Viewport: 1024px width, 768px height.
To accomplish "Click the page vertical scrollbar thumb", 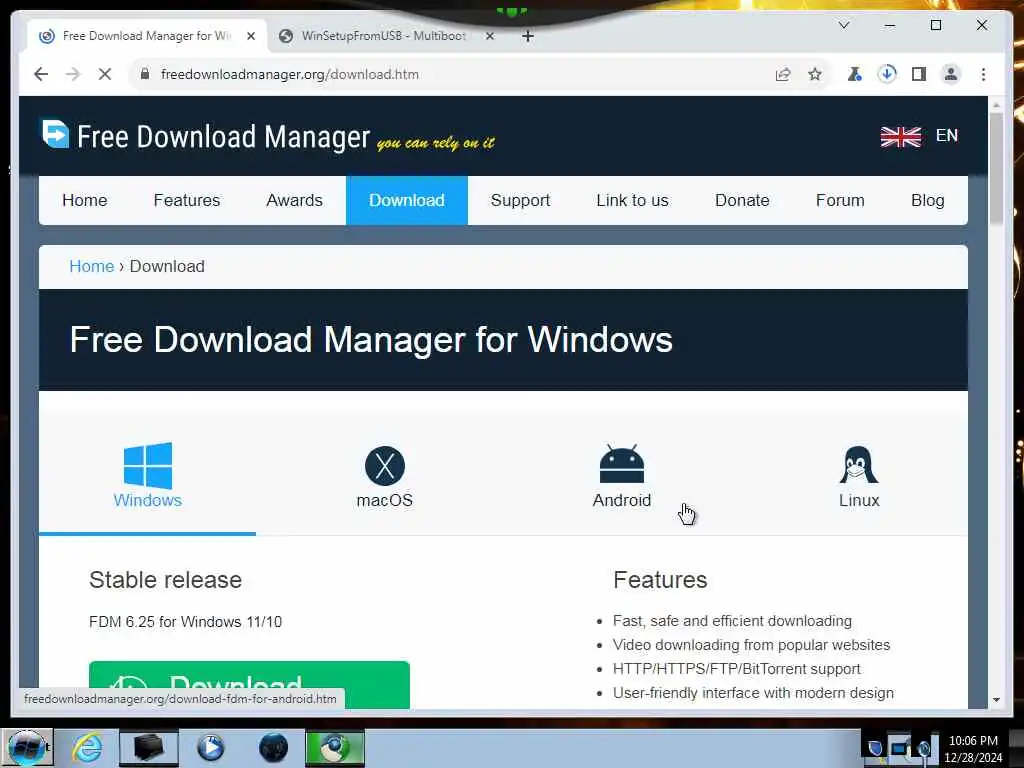I will [x=996, y=168].
